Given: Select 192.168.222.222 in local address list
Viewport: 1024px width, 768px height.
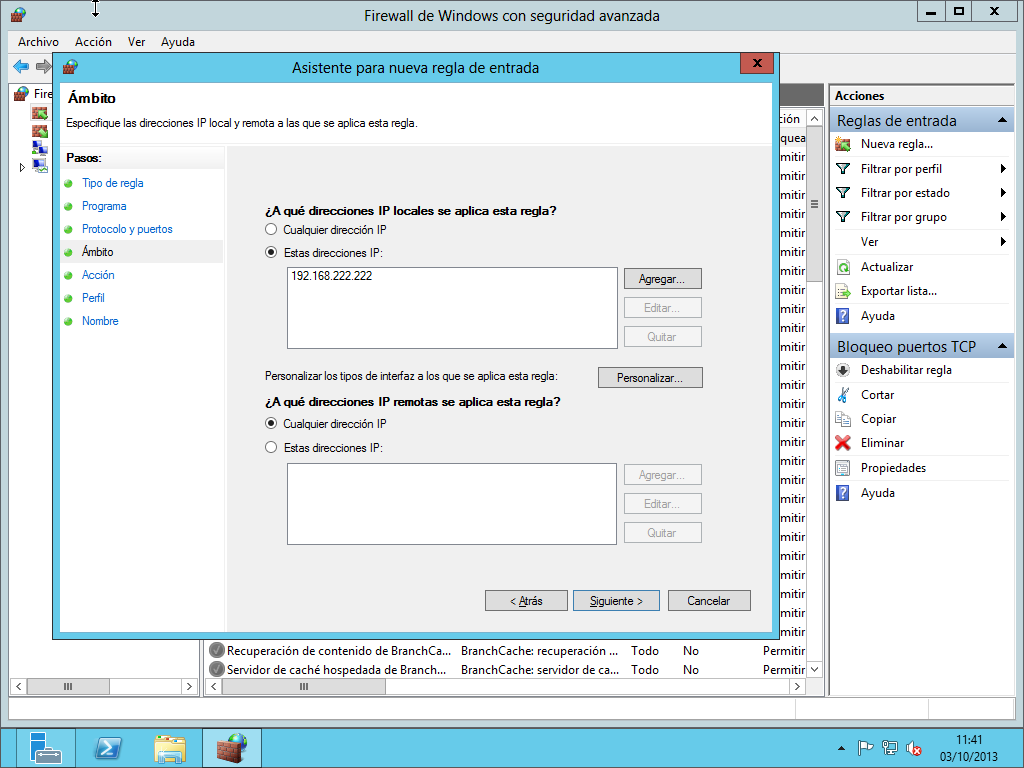Looking at the screenshot, I should [332, 276].
